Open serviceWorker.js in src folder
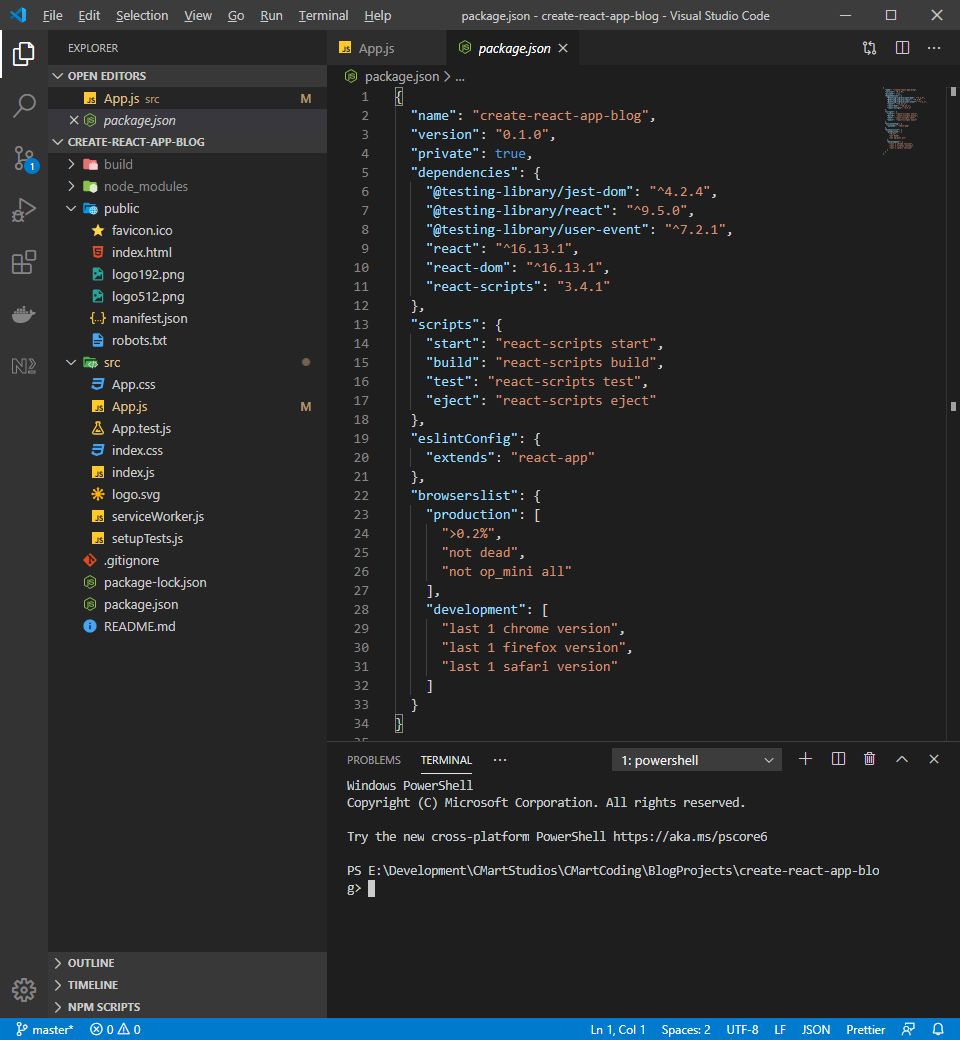Viewport: 960px width, 1040px height. tap(187, 516)
